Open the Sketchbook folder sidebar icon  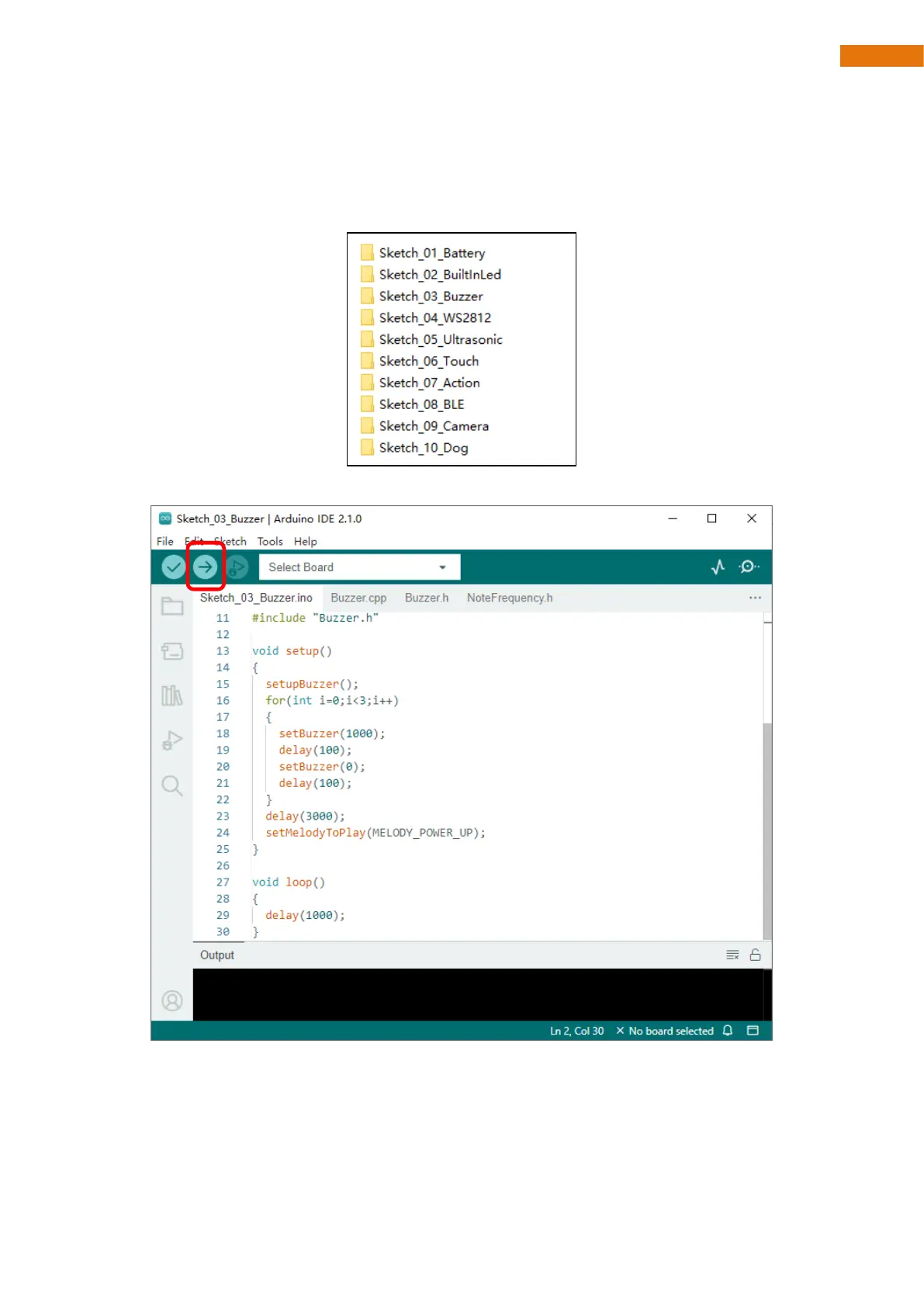click(172, 606)
